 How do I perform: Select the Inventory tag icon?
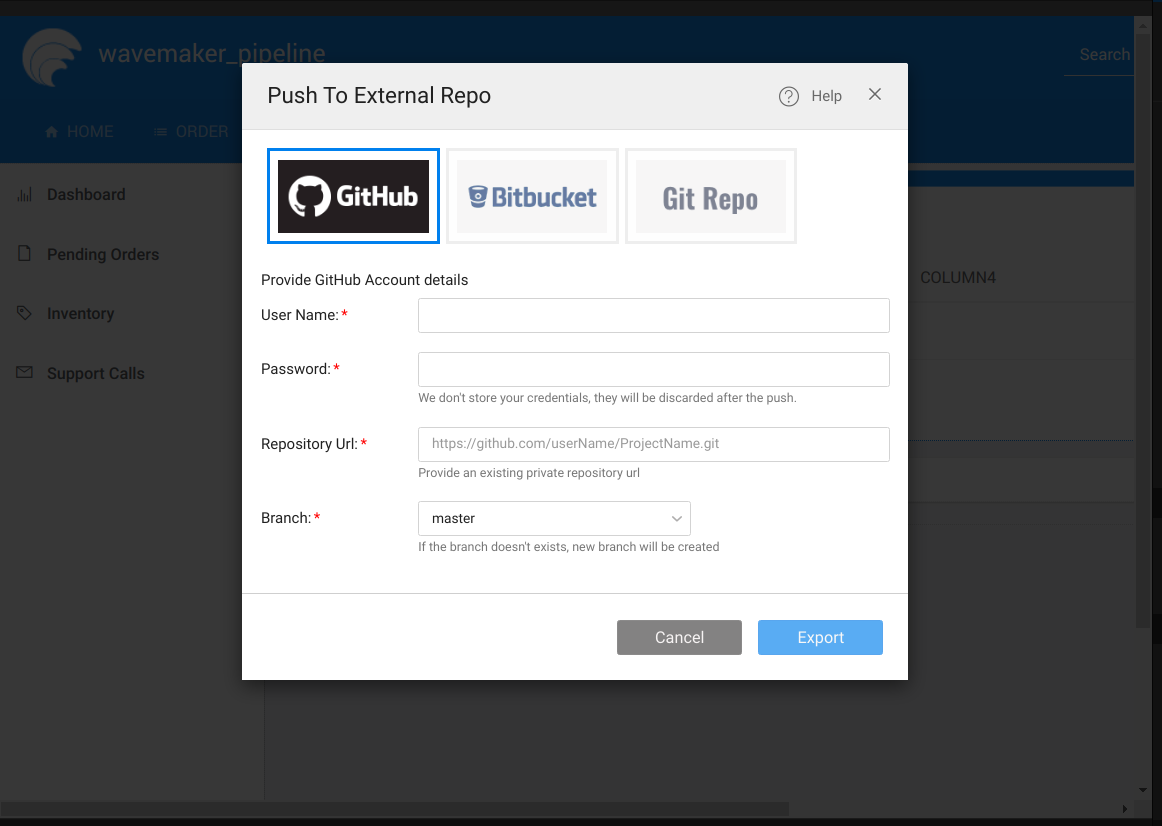[24, 313]
